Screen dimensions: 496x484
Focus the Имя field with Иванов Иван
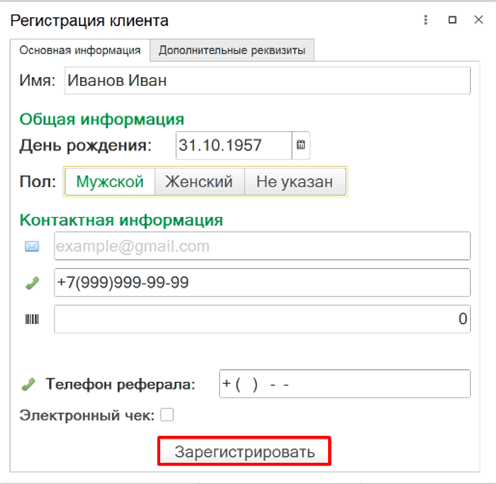click(x=267, y=81)
